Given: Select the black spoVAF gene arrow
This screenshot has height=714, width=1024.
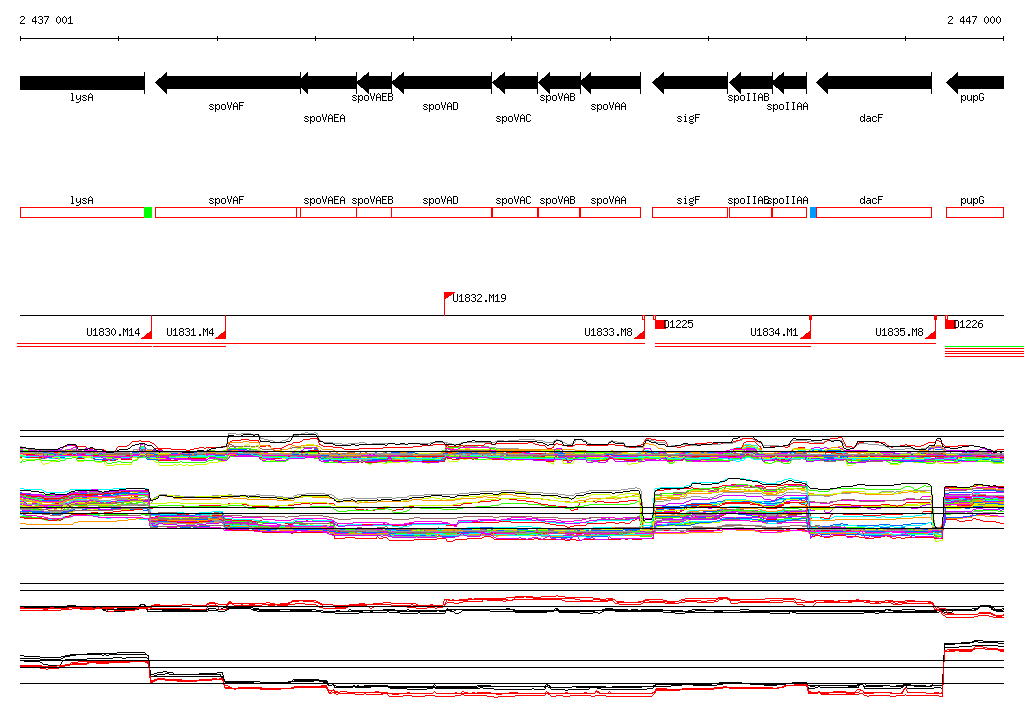Looking at the screenshot, I should point(227,83).
